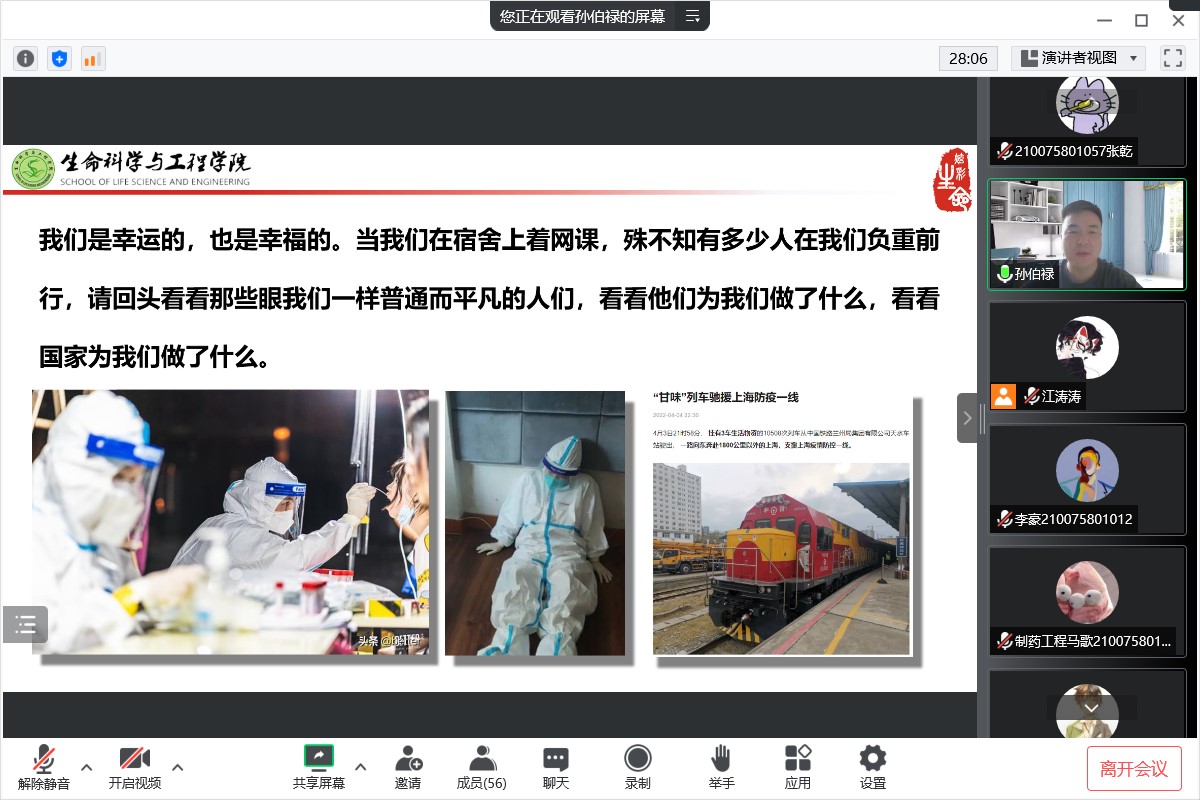The height and width of the screenshot is (800, 1200).
Task: Open the screen sharing options menu
Action: [361, 767]
